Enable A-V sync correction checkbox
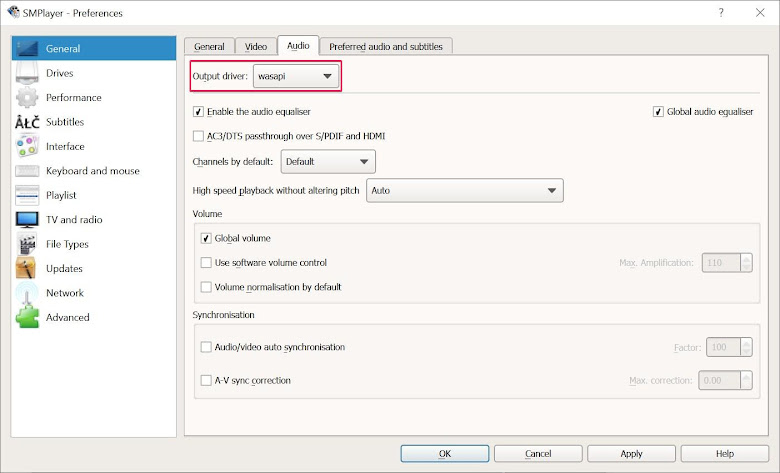Screen dimensions: 780x473 tap(206, 380)
